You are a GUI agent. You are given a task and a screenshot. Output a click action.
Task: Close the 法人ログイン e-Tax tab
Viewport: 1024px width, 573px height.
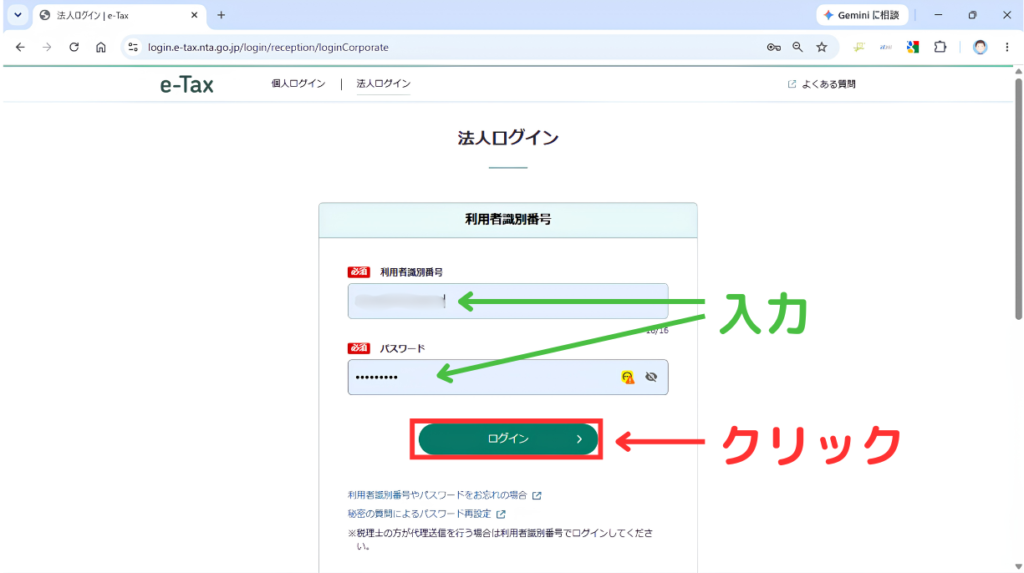[x=194, y=15]
